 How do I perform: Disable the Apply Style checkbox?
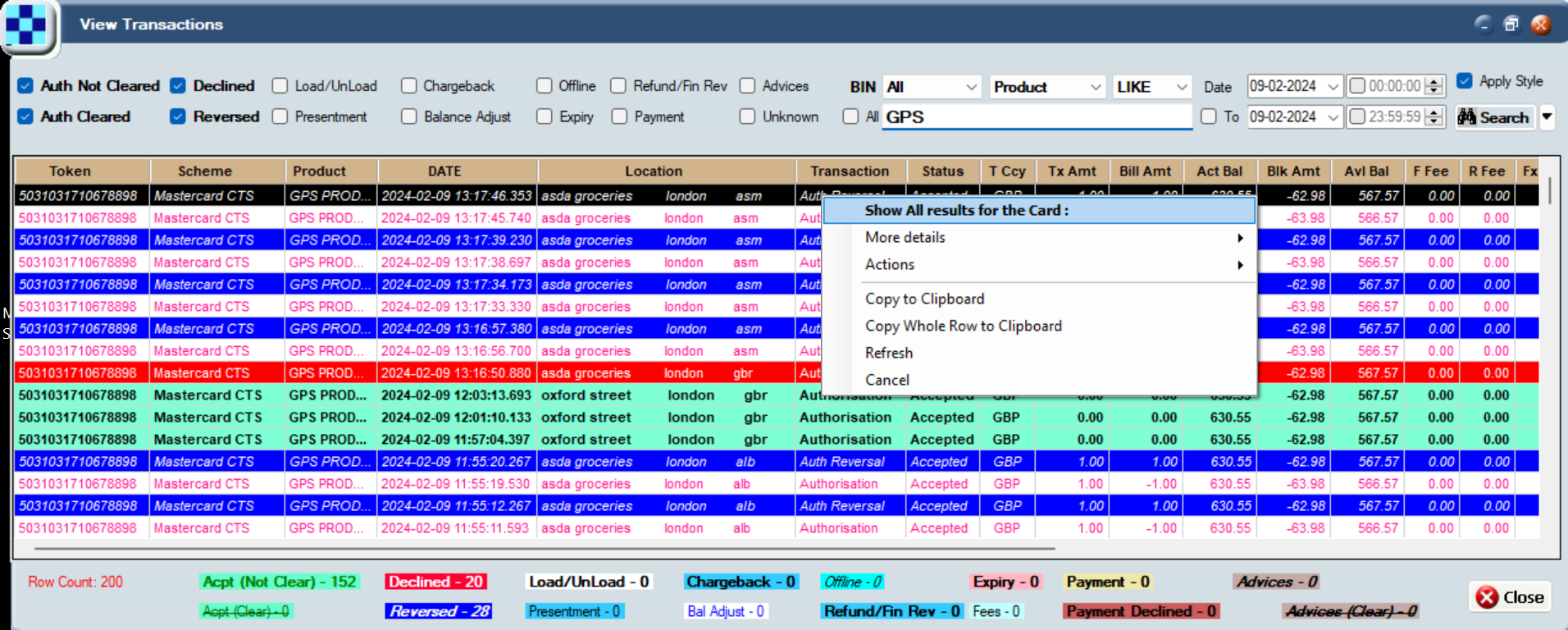1464,80
